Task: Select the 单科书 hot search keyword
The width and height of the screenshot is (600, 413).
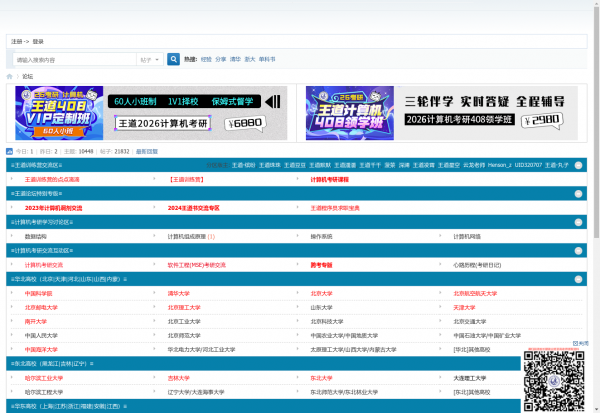Action: (267, 60)
